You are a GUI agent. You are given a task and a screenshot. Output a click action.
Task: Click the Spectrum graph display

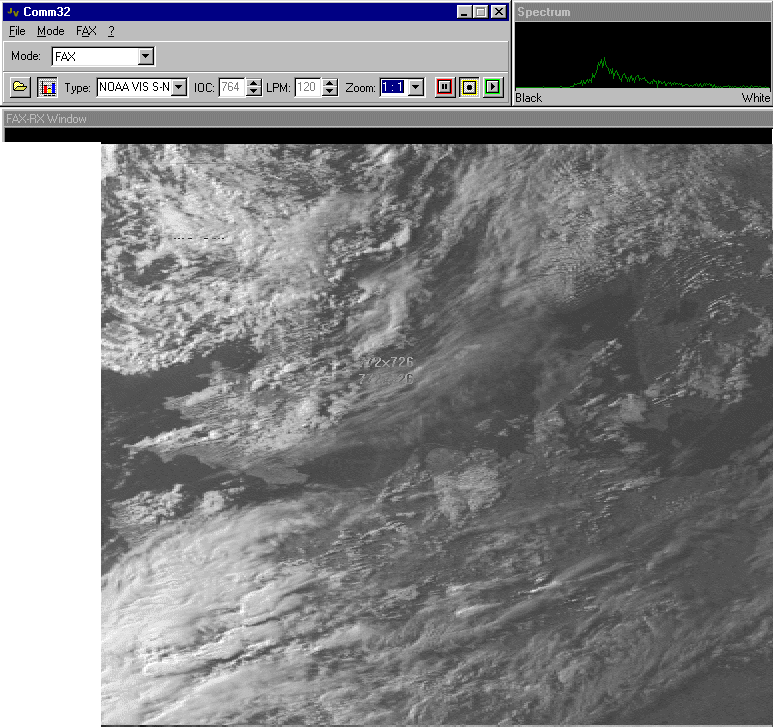[641, 55]
